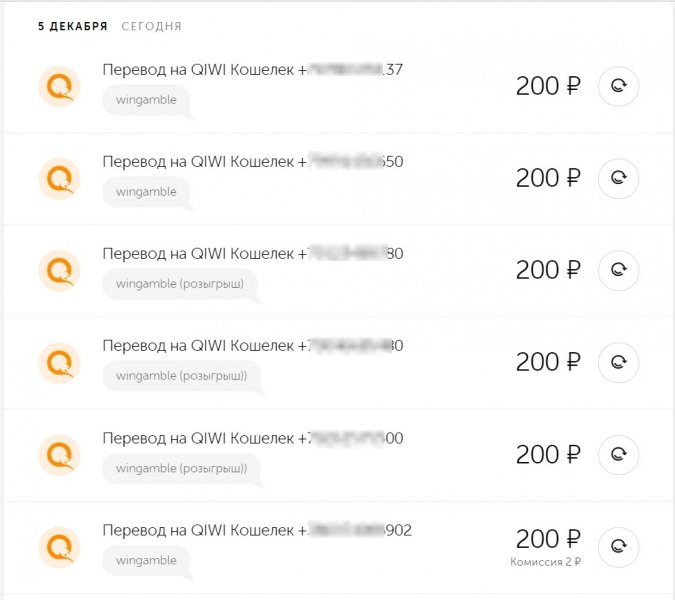
Task: Open the transfer titled with wallet ending 50
Action: click(x=252, y=162)
